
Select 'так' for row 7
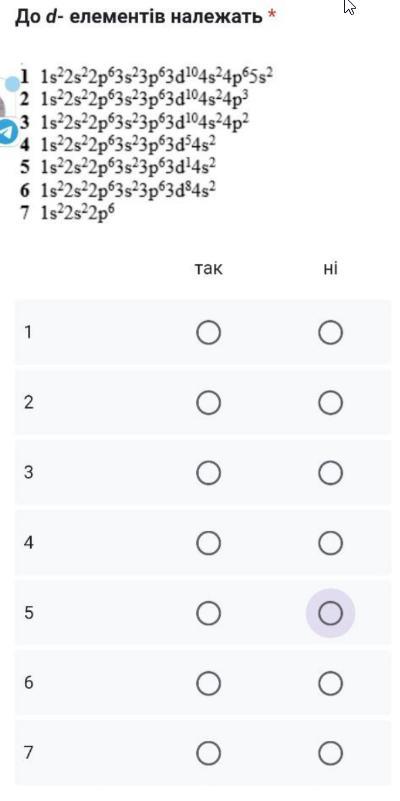pos(208,753)
